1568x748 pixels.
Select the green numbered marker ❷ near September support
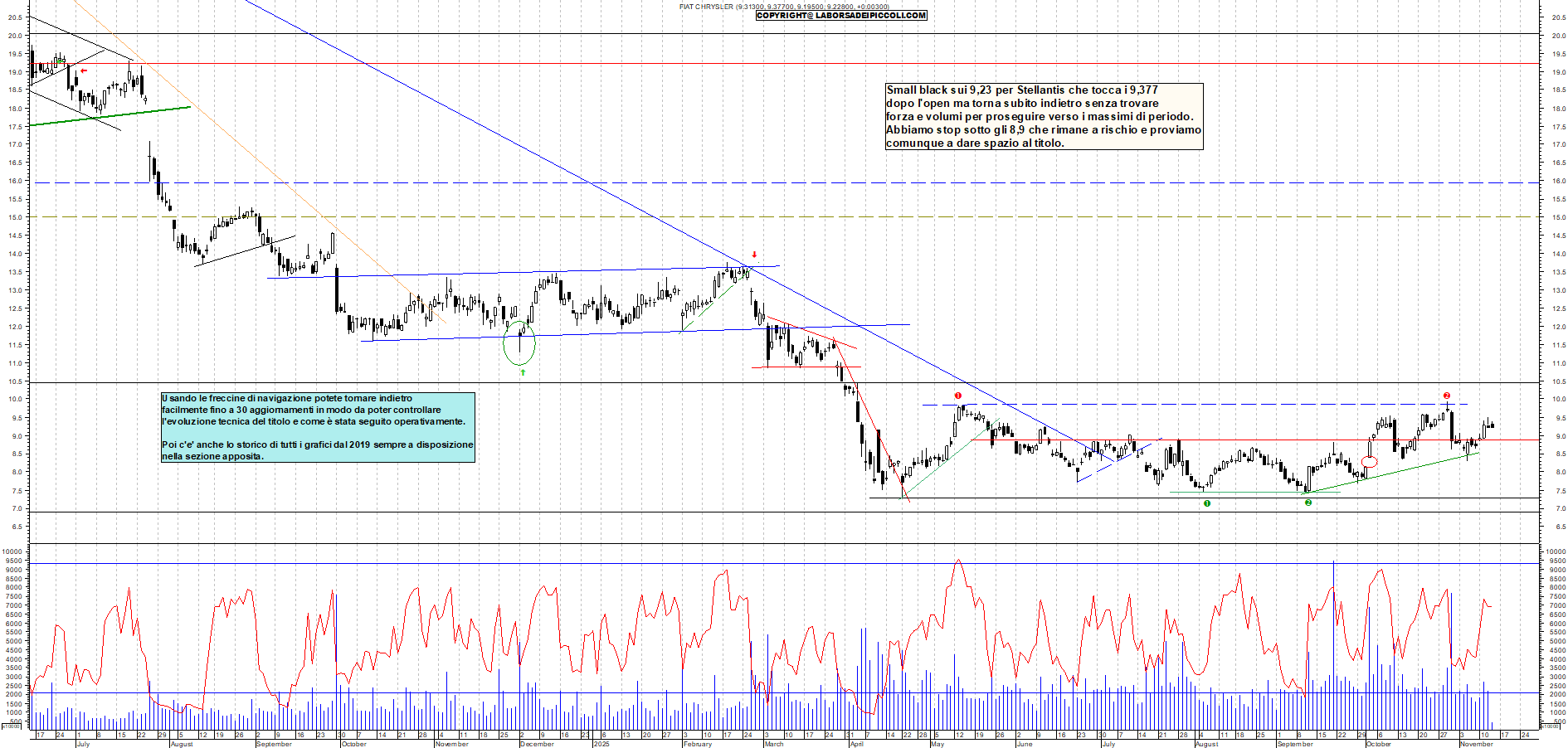pos(1308,503)
